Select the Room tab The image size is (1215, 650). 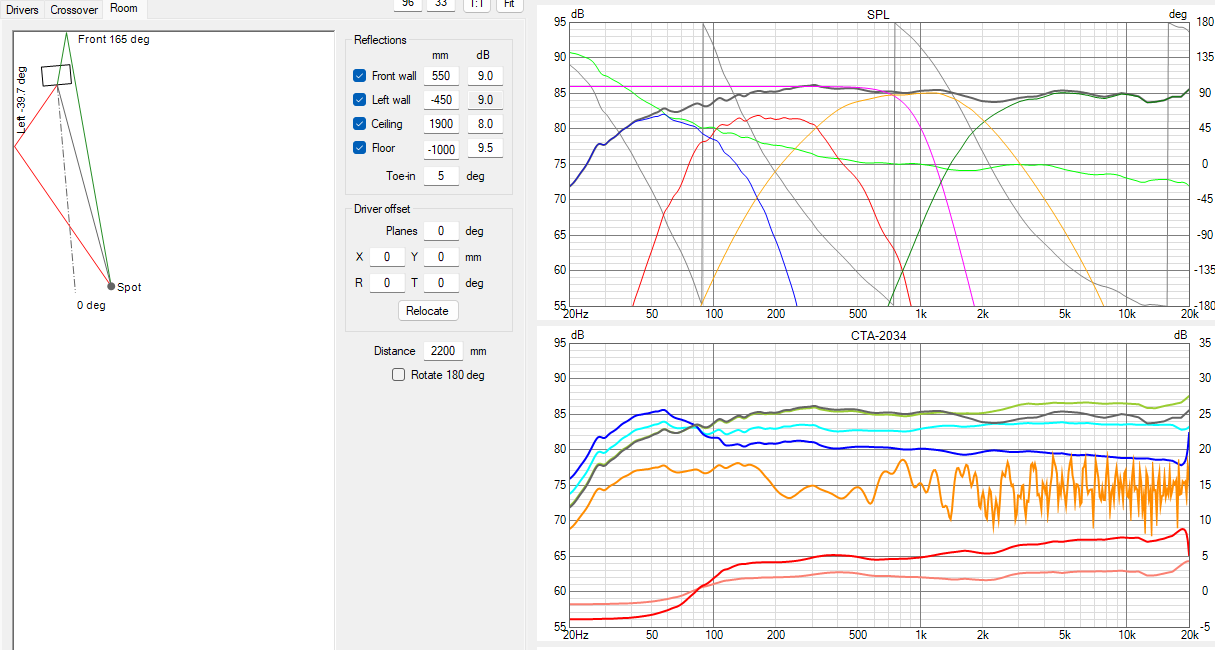tap(125, 9)
